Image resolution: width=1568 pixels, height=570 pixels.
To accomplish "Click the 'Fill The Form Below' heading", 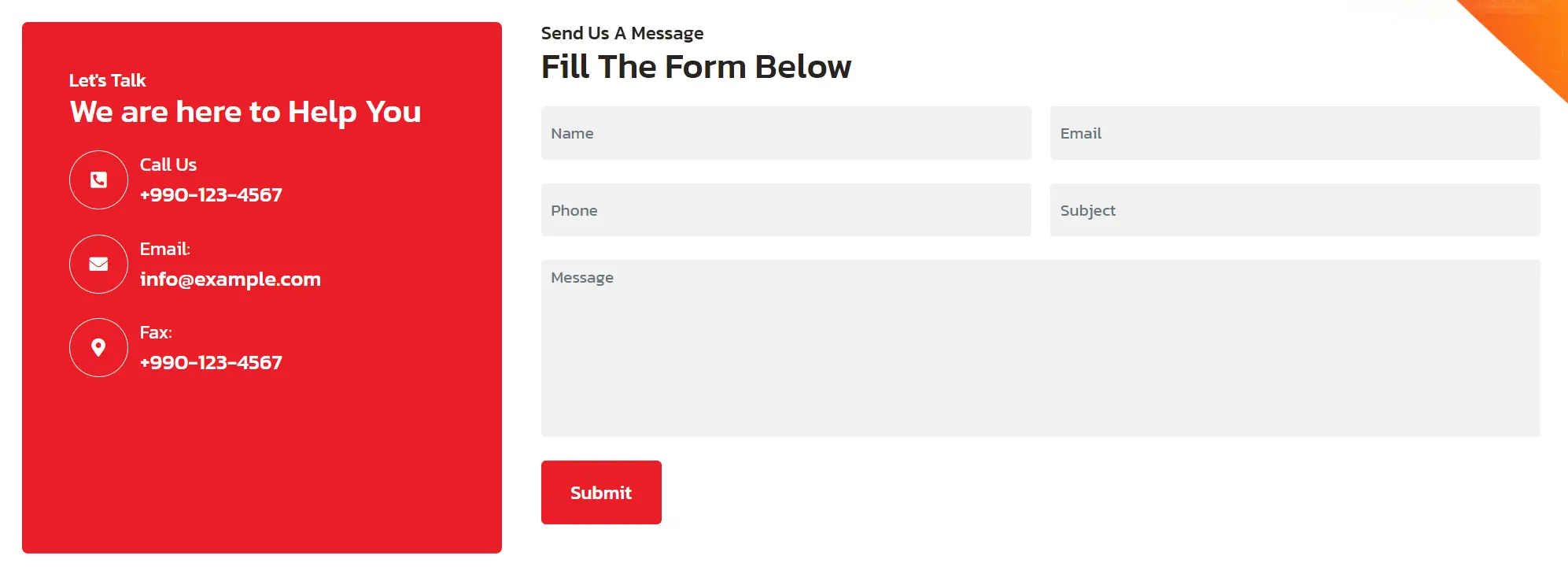I will 696,67.
